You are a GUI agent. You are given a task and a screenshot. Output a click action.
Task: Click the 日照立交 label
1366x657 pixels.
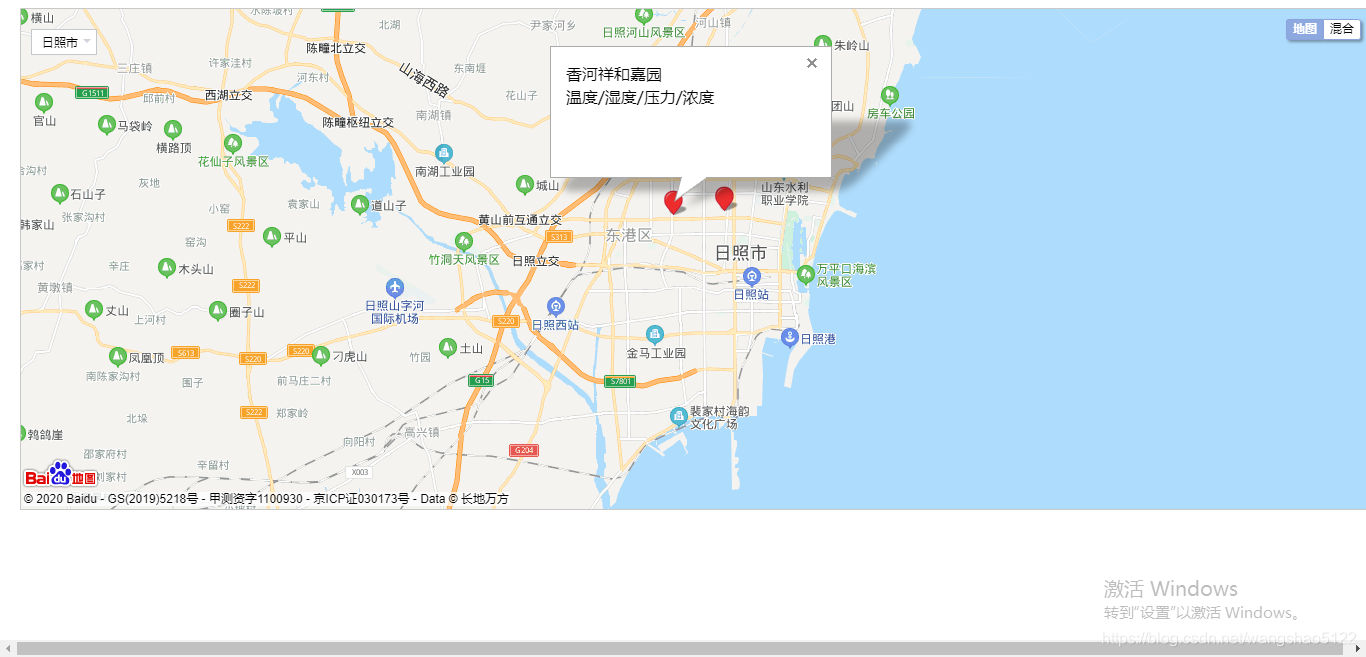[536, 261]
